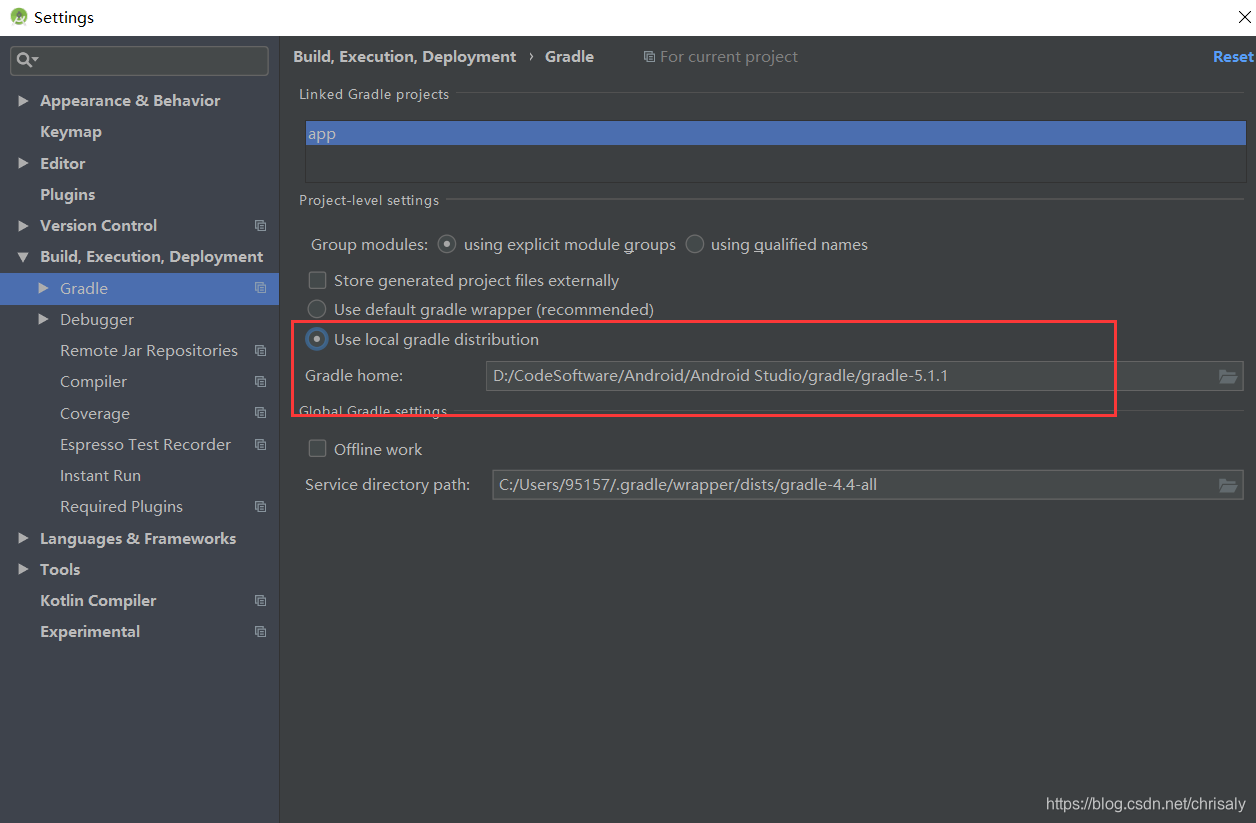Click project-level icon next to Version Control

pyautogui.click(x=260, y=226)
